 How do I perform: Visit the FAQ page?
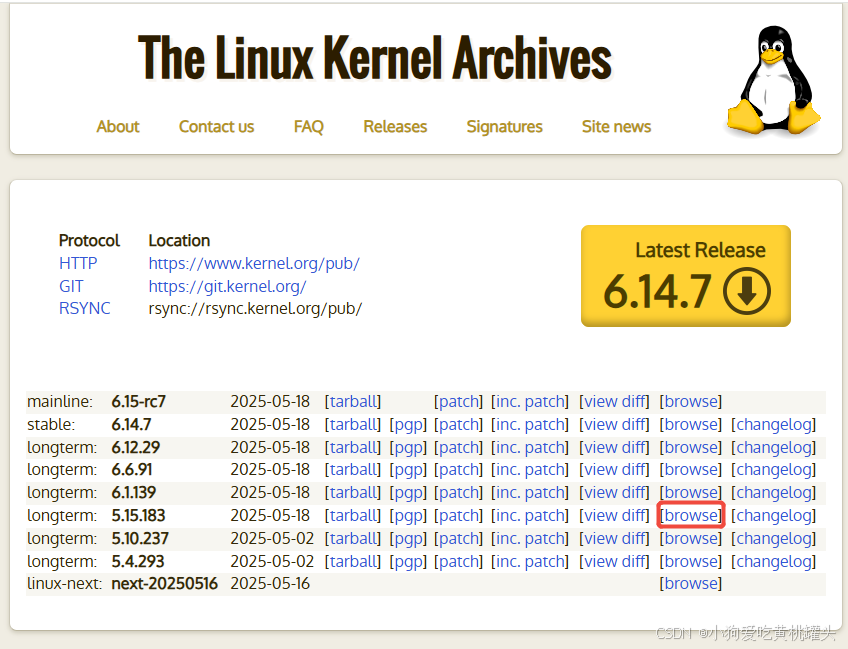click(308, 127)
